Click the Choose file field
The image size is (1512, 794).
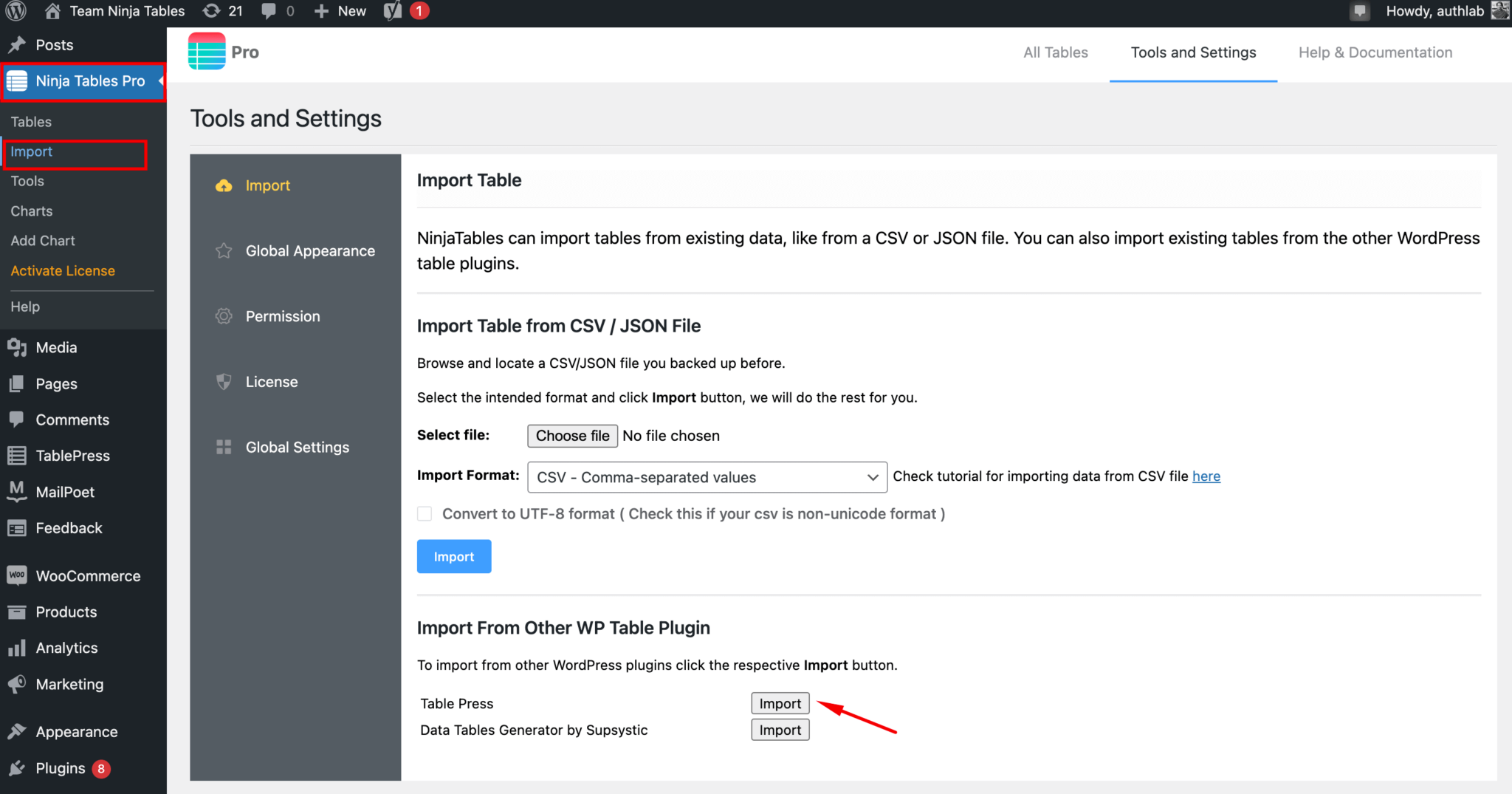click(572, 435)
